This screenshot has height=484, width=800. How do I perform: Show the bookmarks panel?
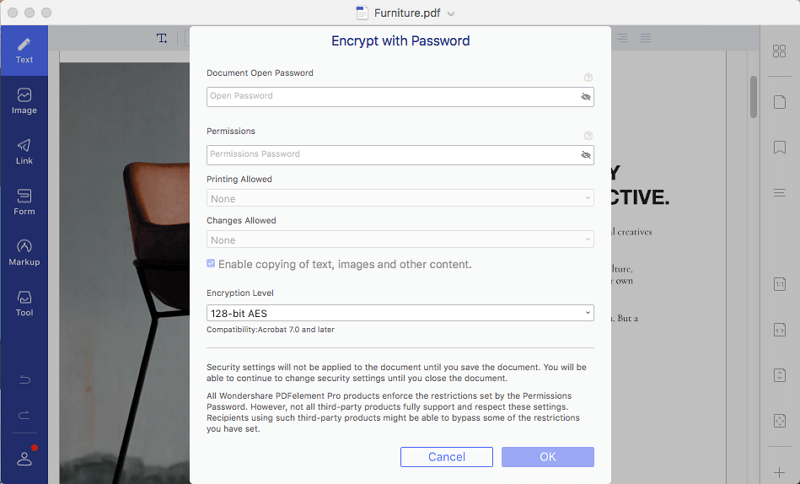click(779, 147)
